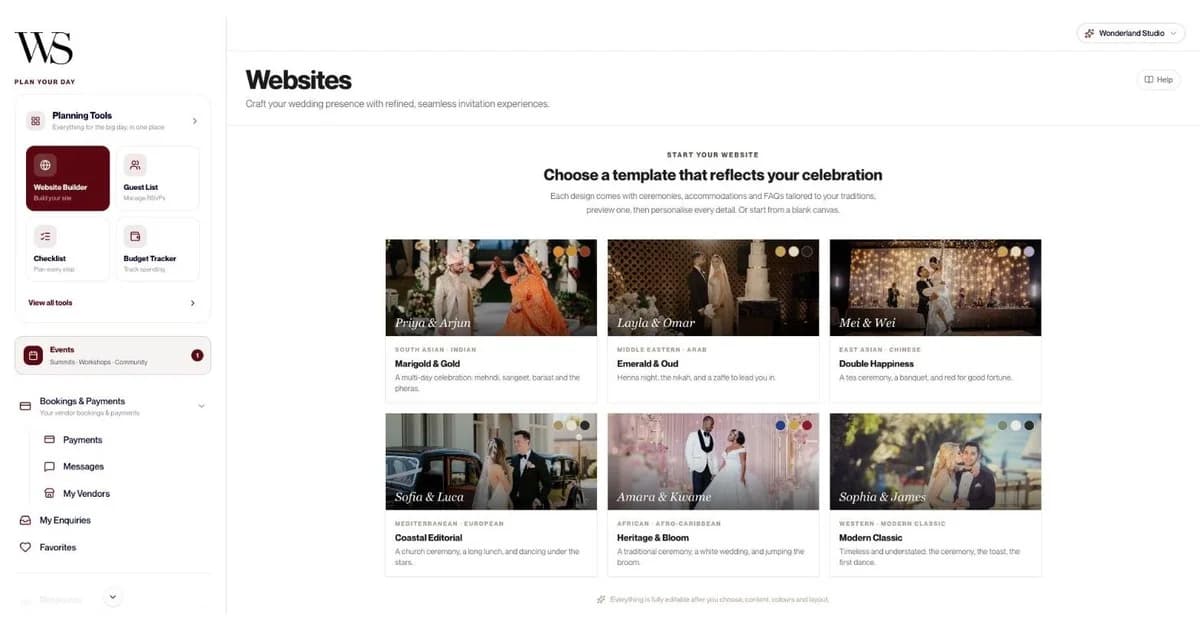Click "Your vendor bookings & payments" subtitle
The width and height of the screenshot is (1200, 630).
click(x=90, y=413)
